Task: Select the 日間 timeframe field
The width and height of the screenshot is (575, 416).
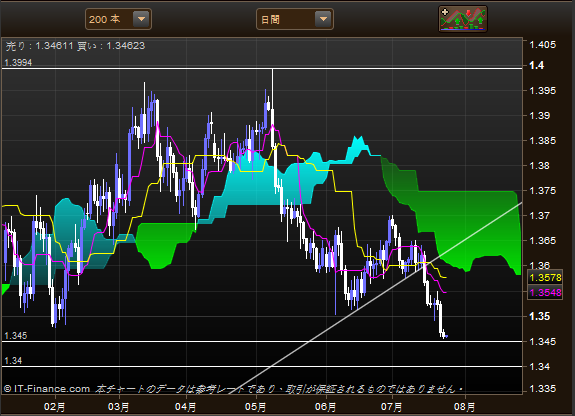Action: coord(294,19)
